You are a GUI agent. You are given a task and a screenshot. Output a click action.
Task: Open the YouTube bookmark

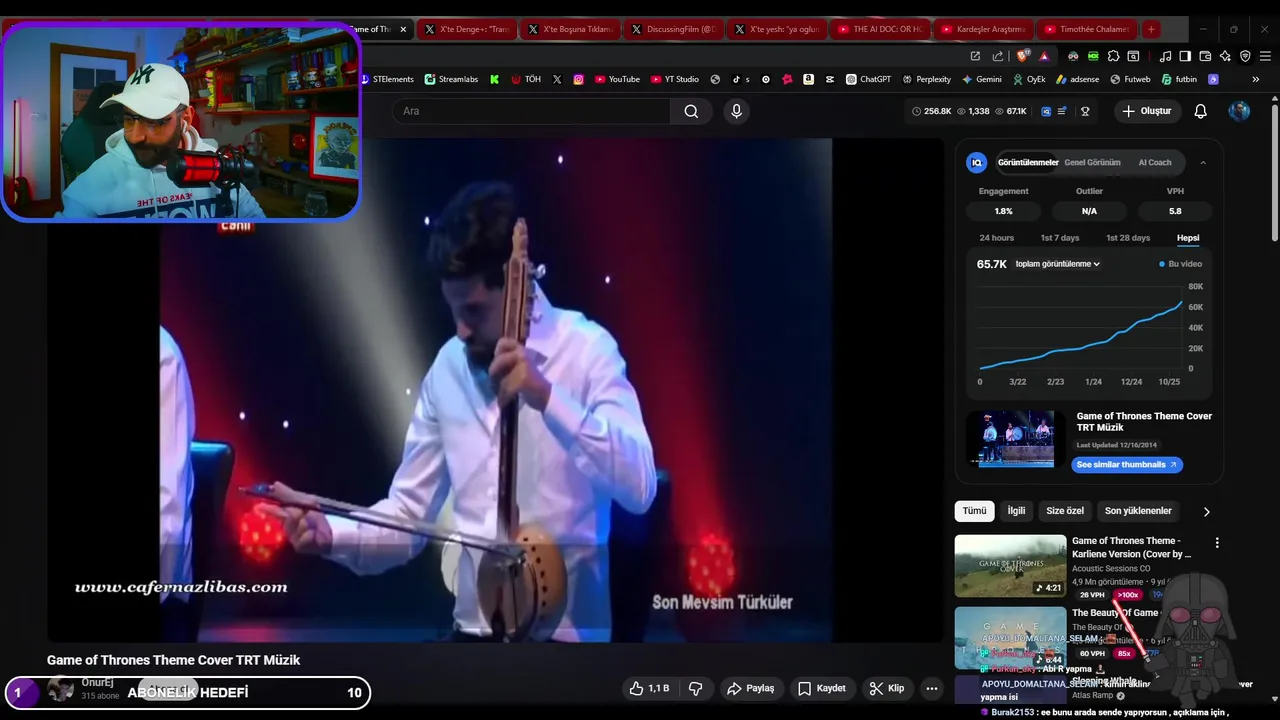point(616,79)
